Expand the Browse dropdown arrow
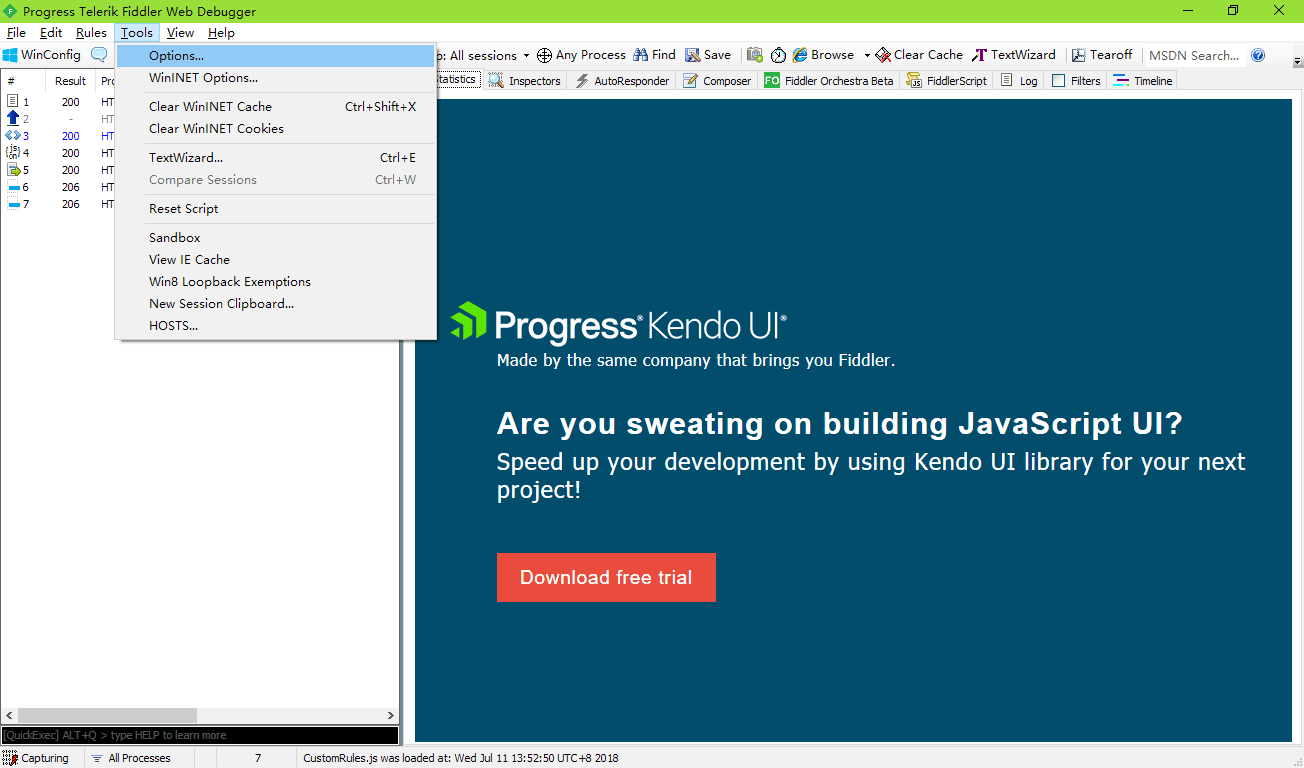The height and width of the screenshot is (768, 1304). point(867,56)
